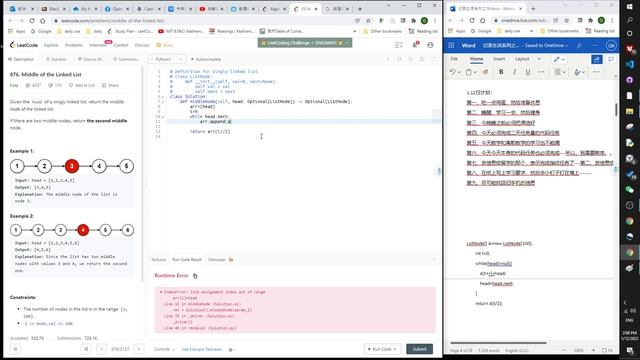
Task: Toggle Italic in Word
Action: [x=514, y=72]
